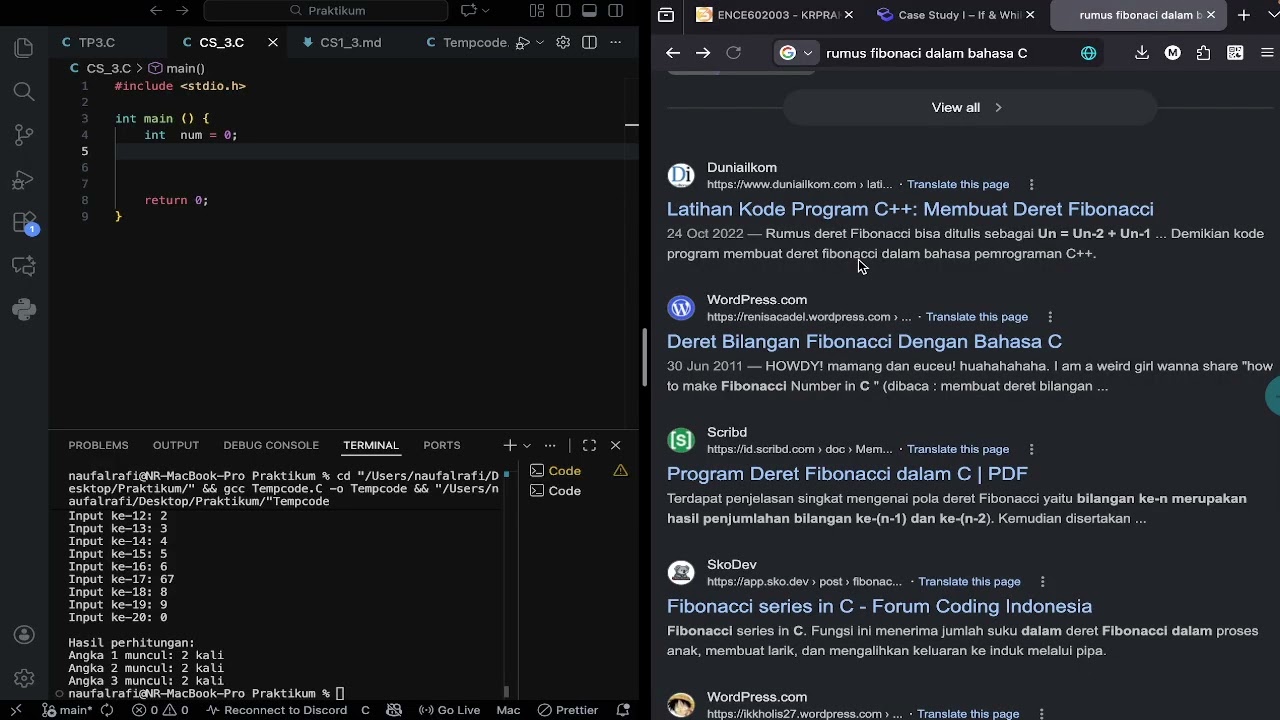Viewport: 1280px width, 720px height.
Task: Open the PORTS panel tab
Action: 441,445
